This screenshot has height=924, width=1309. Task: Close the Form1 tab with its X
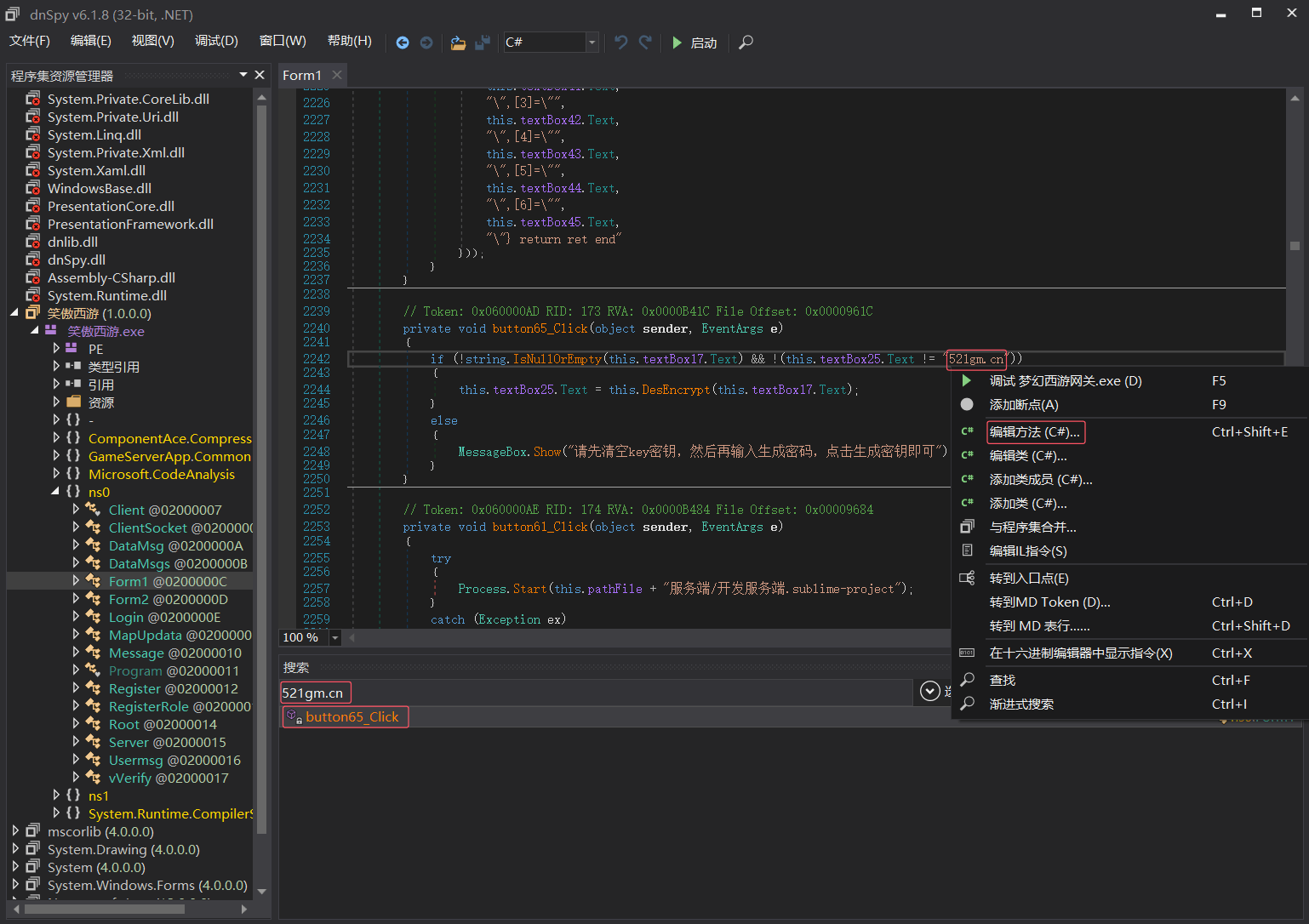337,75
